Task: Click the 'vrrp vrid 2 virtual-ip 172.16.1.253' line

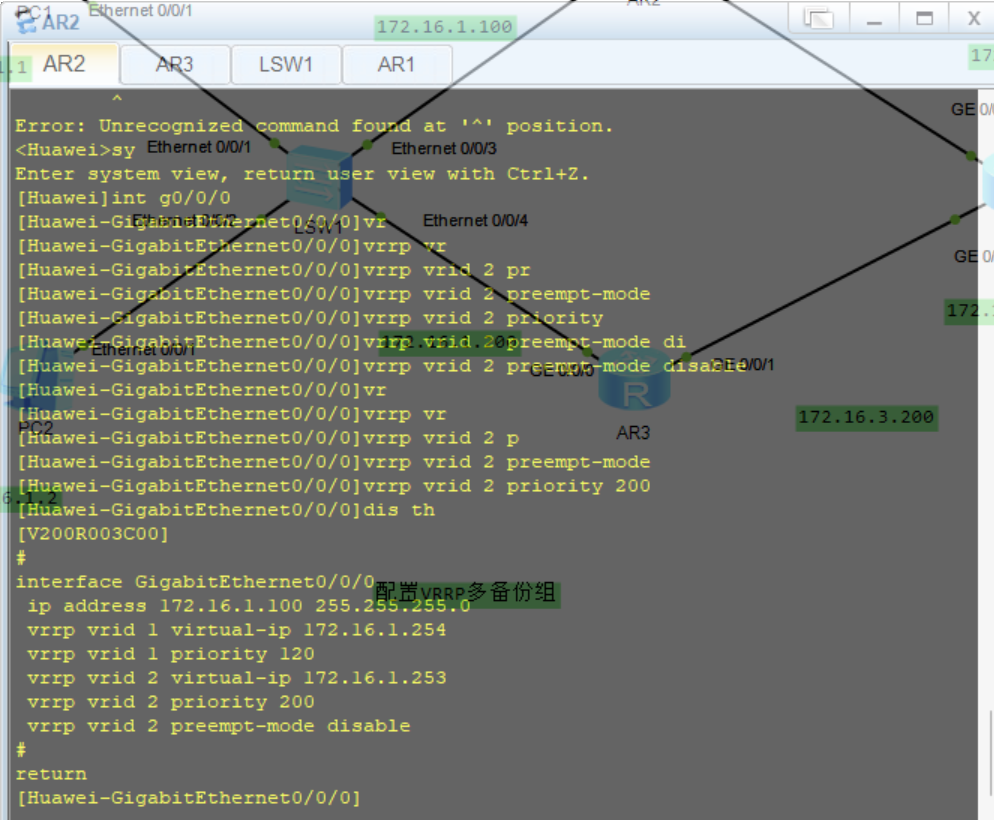Action: [x=236, y=678]
